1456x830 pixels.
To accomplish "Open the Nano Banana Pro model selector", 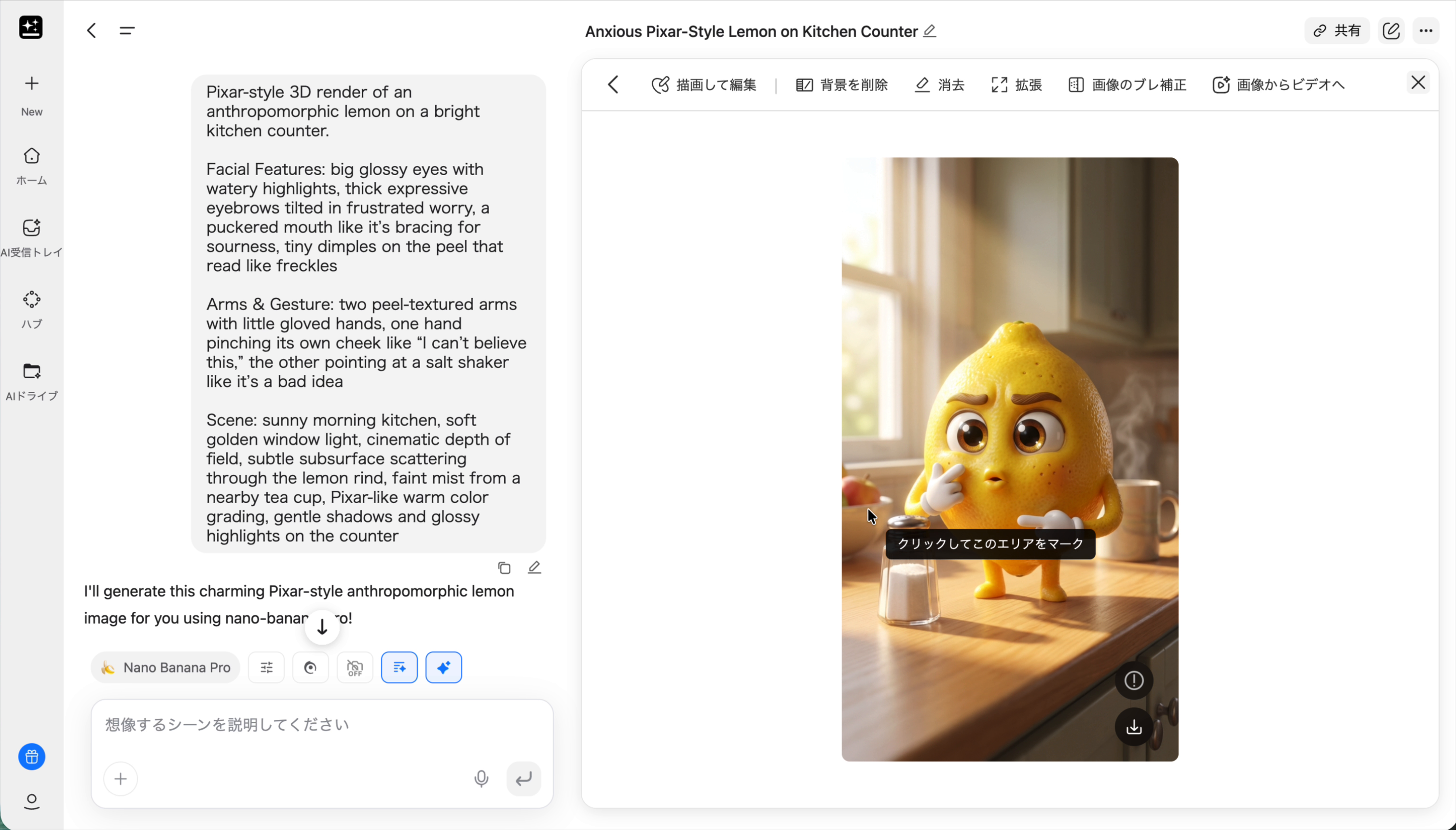I will click(165, 667).
